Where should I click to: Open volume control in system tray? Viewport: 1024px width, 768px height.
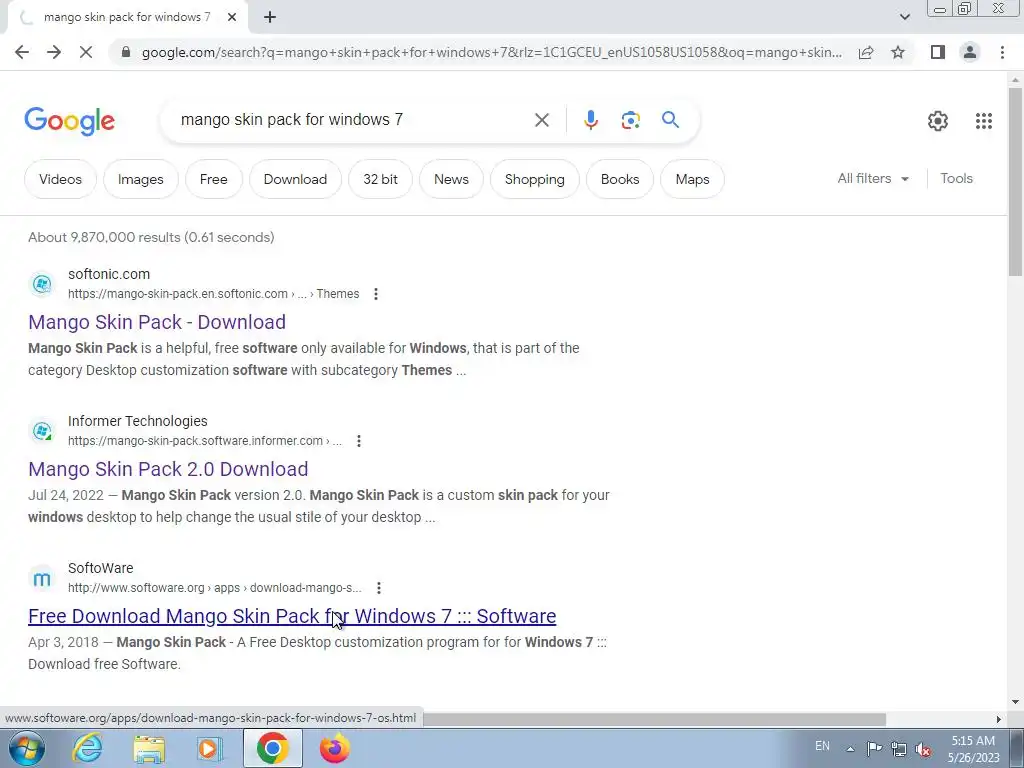tap(923, 748)
